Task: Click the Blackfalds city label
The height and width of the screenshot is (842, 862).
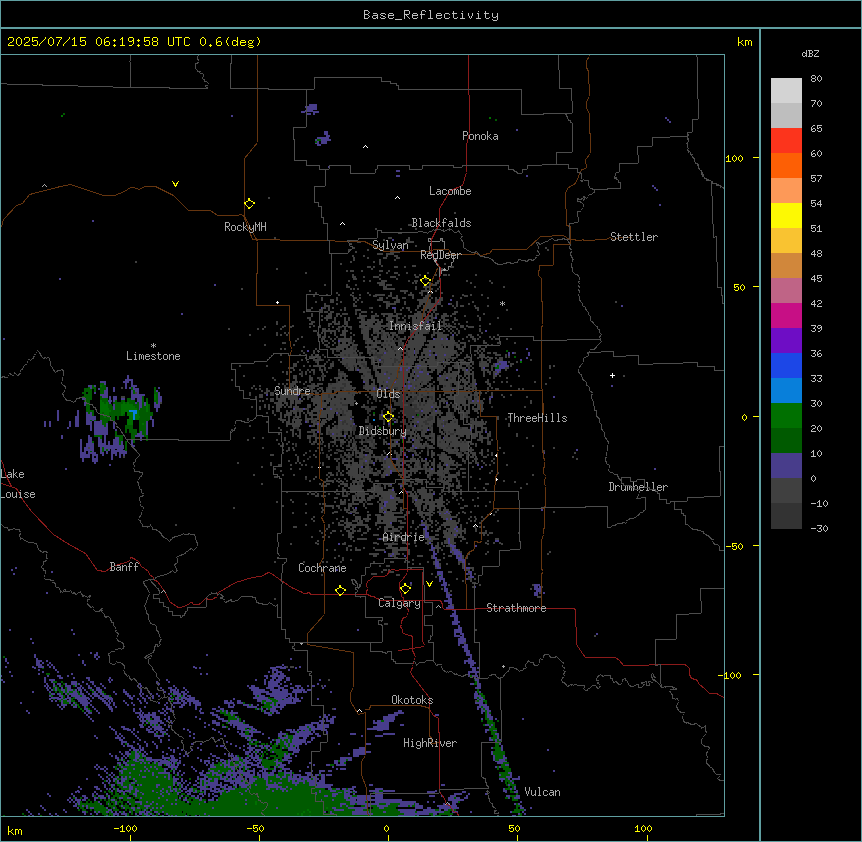Action: 441,223
